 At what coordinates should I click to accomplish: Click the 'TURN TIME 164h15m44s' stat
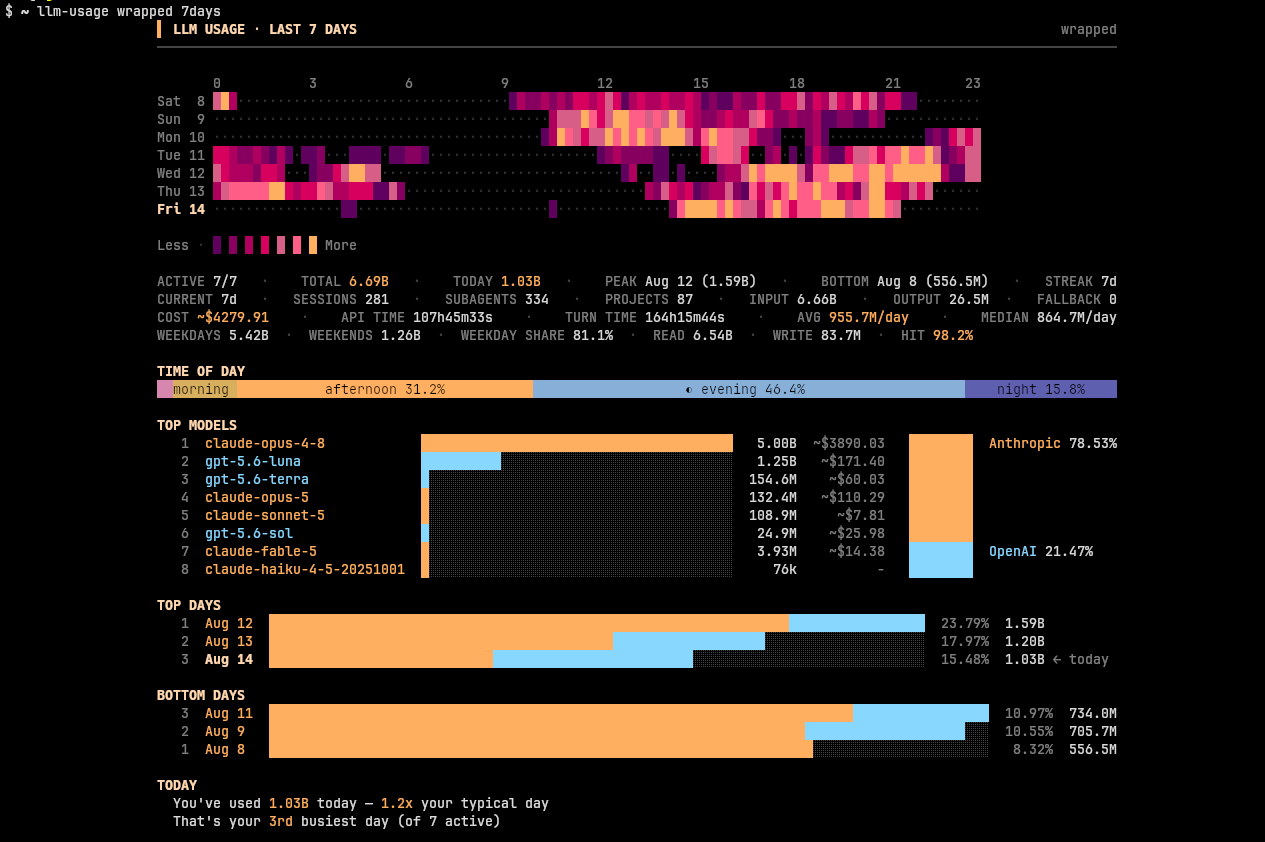click(x=645, y=317)
